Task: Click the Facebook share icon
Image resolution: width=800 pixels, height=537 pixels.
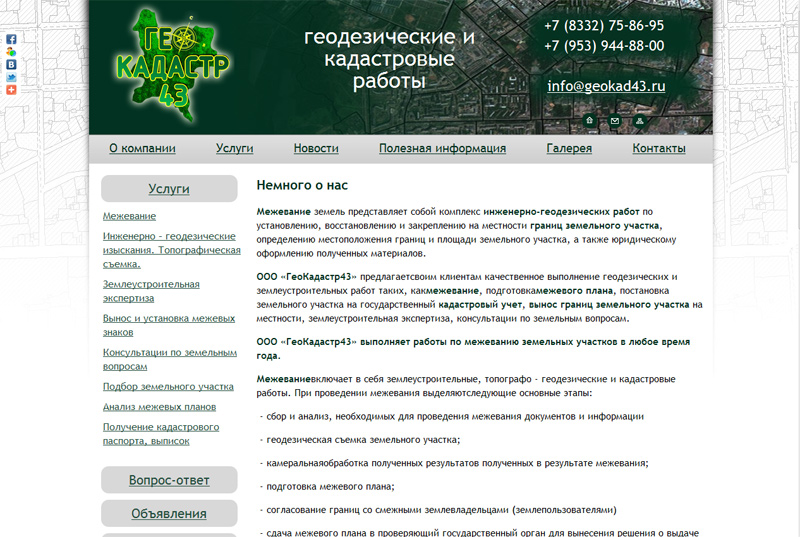Action: click(11, 39)
